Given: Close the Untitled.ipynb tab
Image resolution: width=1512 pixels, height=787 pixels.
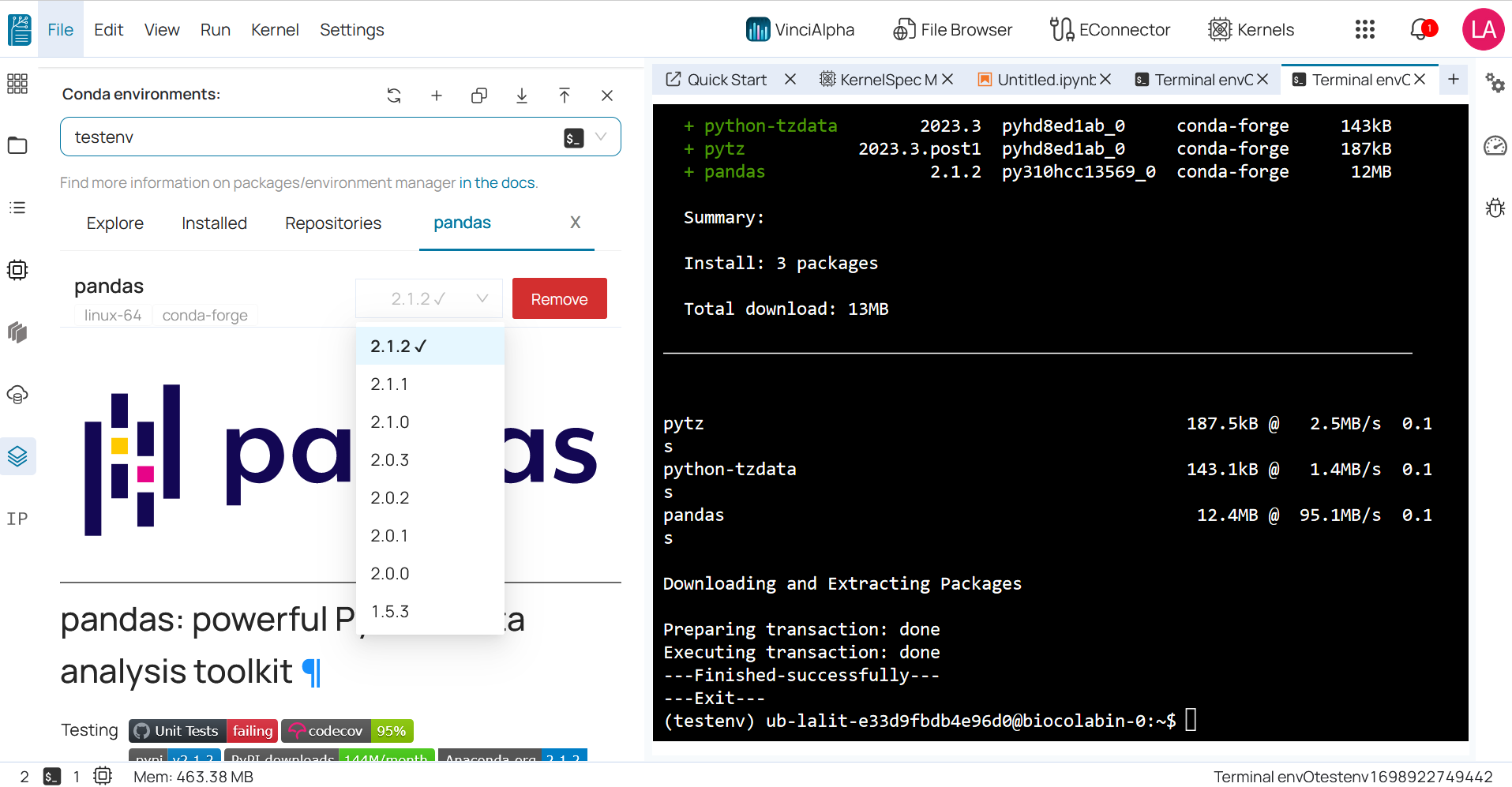Looking at the screenshot, I should (1105, 80).
